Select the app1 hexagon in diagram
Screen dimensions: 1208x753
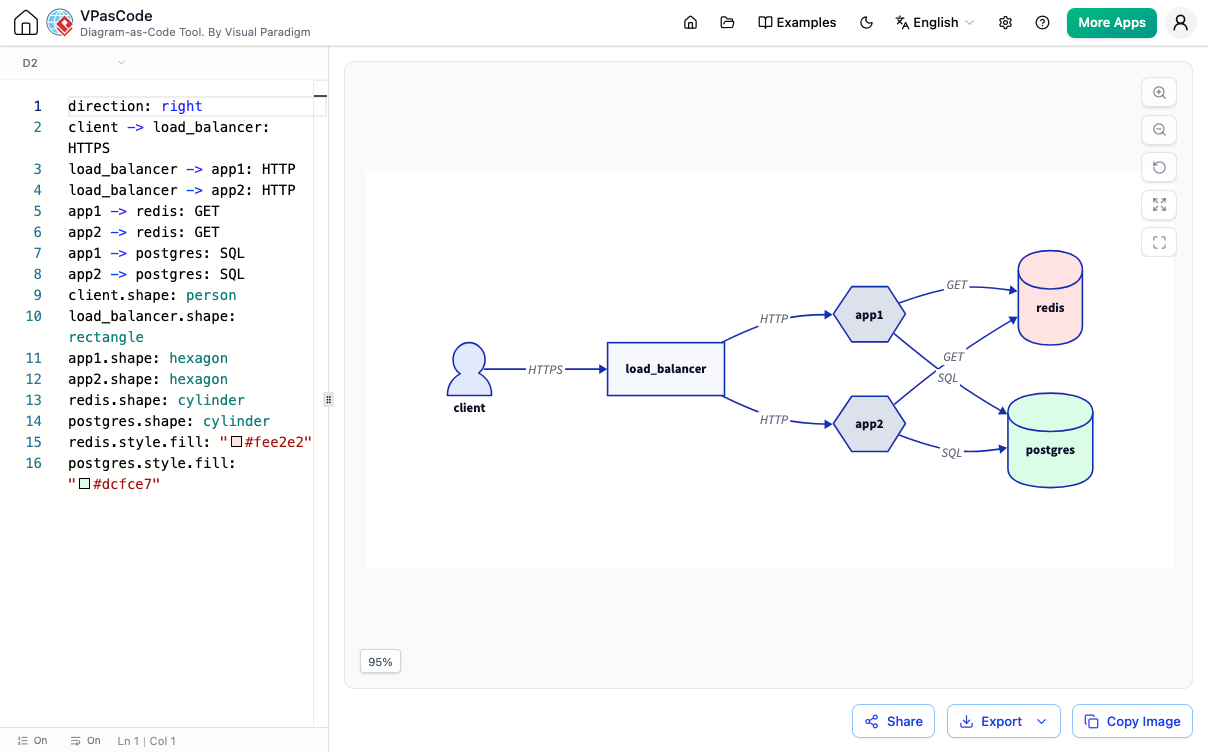point(869,314)
